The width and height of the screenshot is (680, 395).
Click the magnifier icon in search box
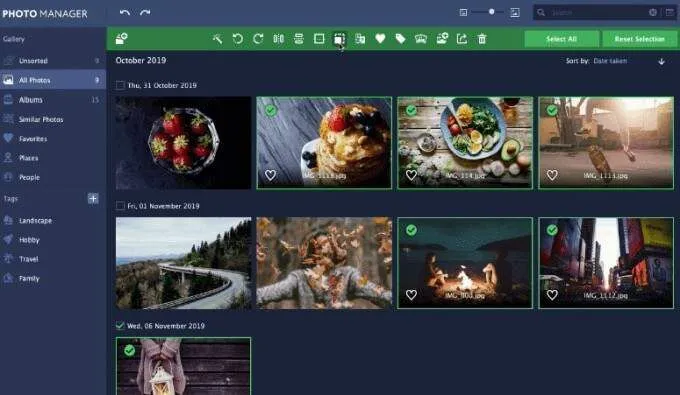click(x=541, y=13)
